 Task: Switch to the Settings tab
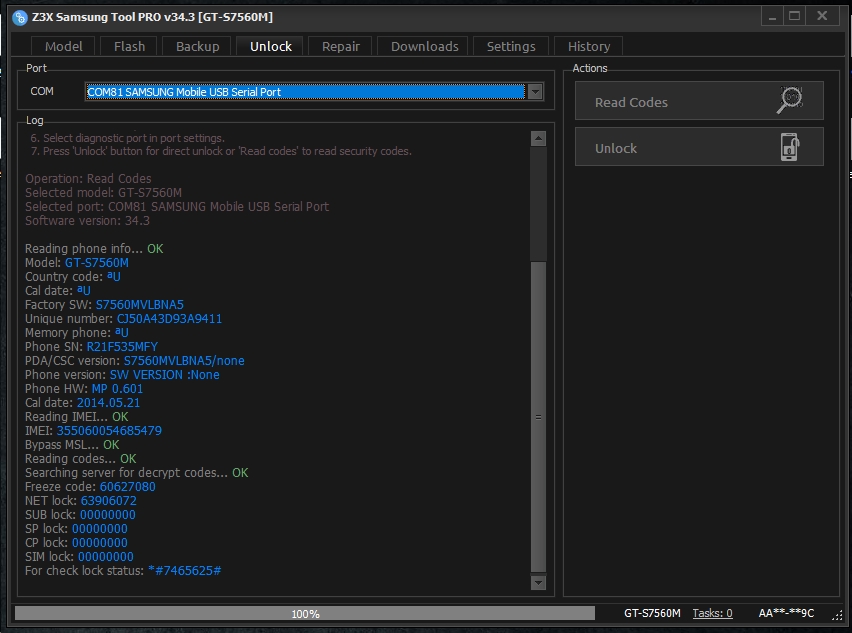click(x=511, y=46)
